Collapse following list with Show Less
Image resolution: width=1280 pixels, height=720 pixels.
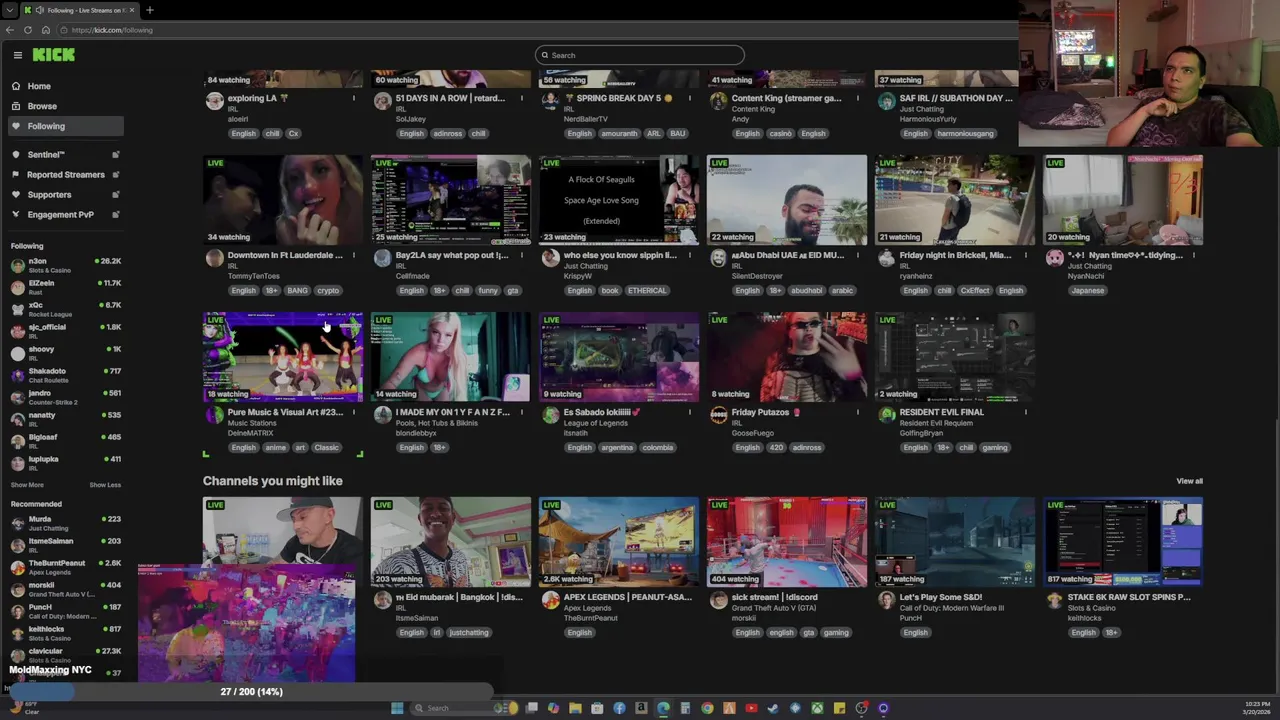(105, 485)
